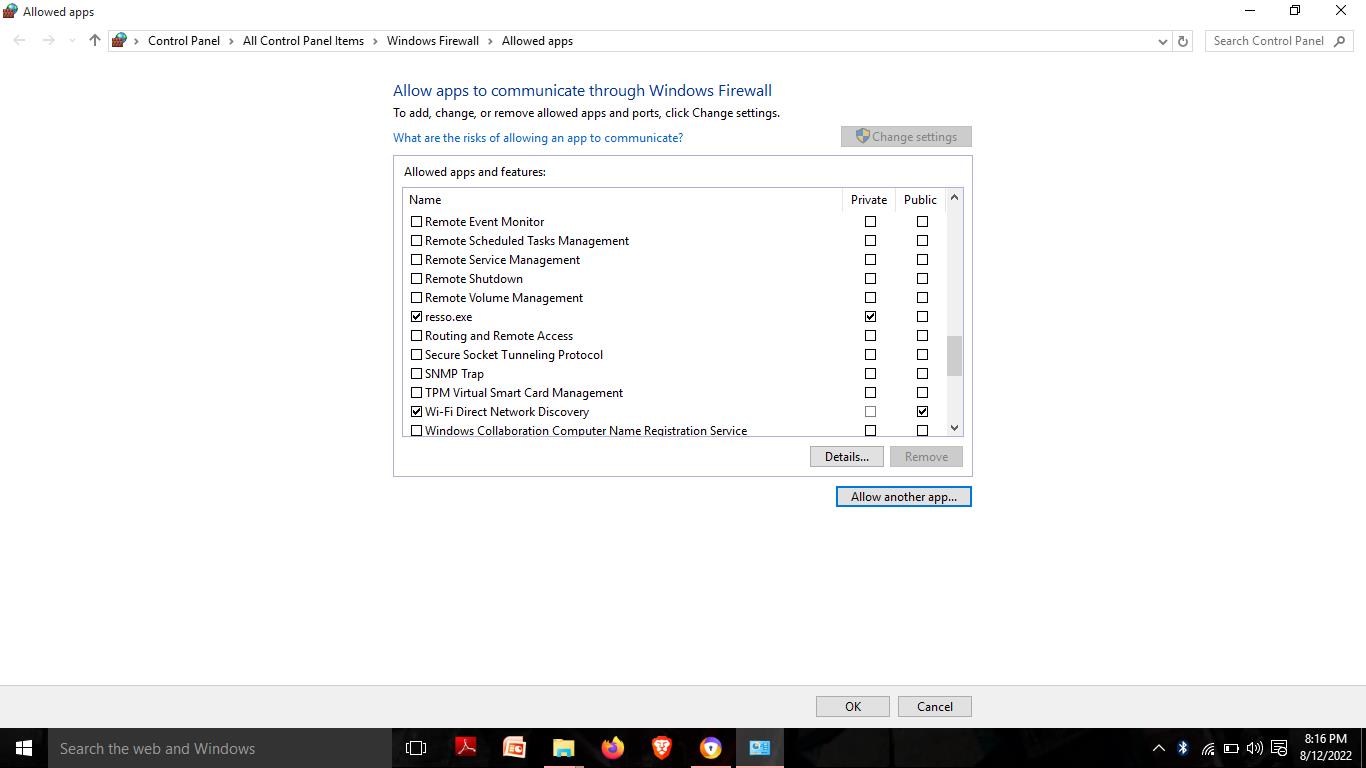Open All Control Panel Items breadcrumb
The height and width of the screenshot is (768, 1366).
[x=303, y=41]
